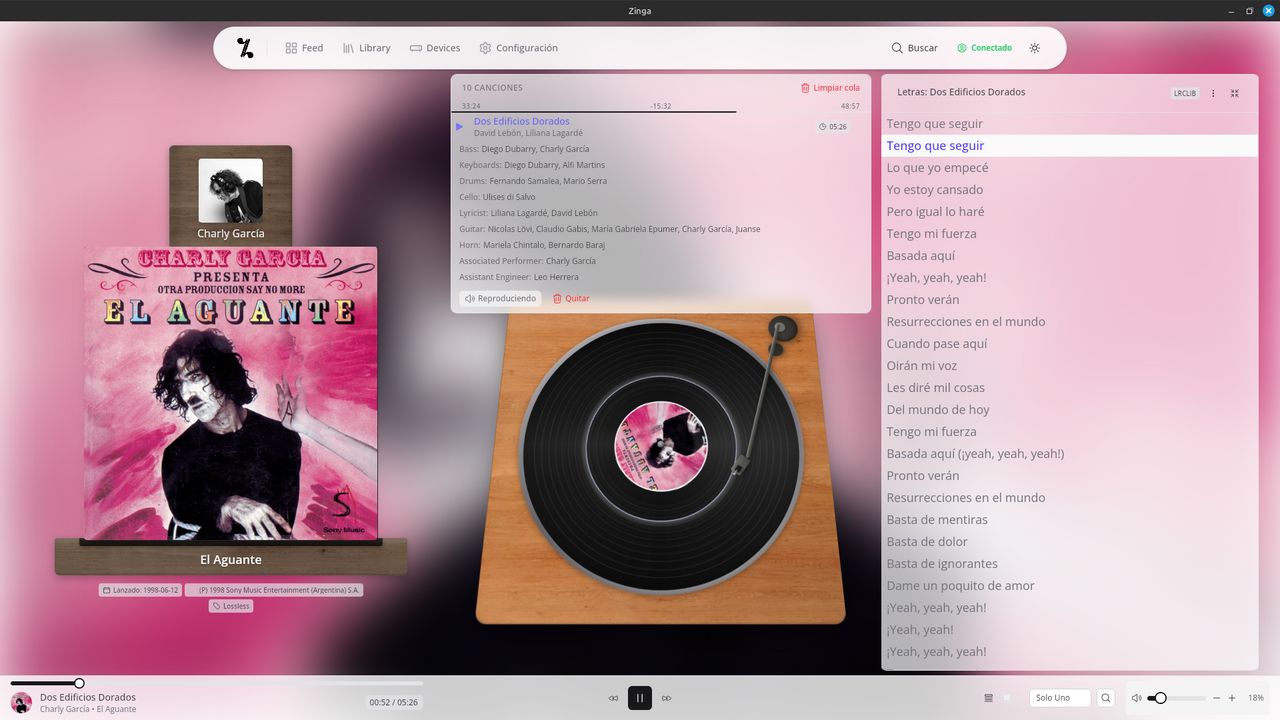Click the 'Charly García • El Aguante' text in player bar
The width and height of the screenshot is (1280, 720).
pyautogui.click(x=88, y=709)
